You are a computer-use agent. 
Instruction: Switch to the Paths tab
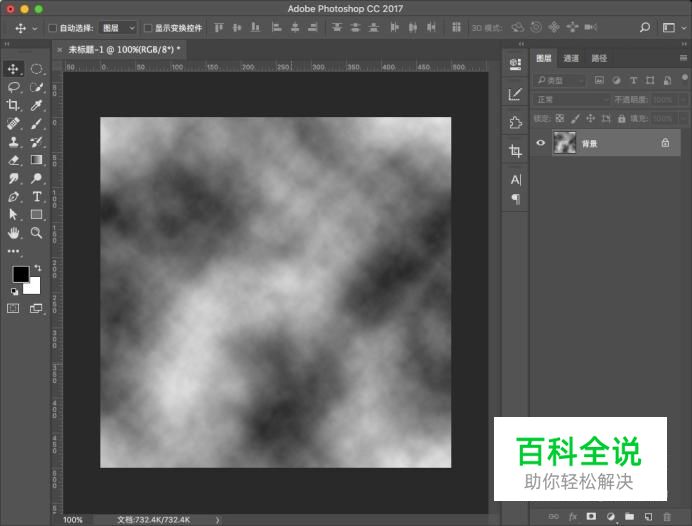(x=599, y=58)
